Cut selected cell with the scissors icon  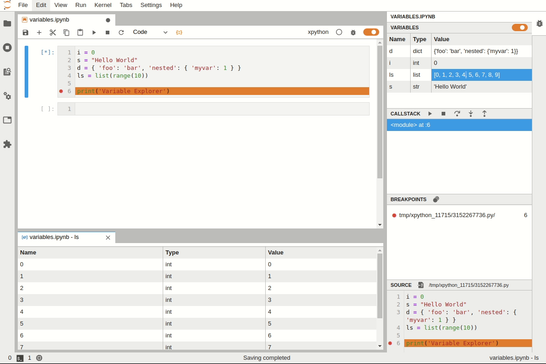tap(53, 32)
